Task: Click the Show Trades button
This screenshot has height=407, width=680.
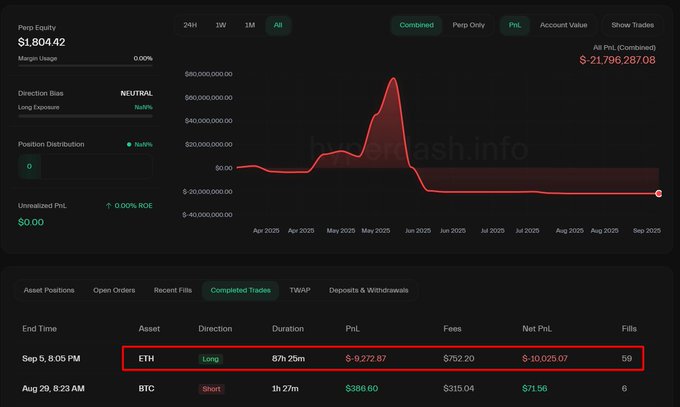Action: click(632, 25)
